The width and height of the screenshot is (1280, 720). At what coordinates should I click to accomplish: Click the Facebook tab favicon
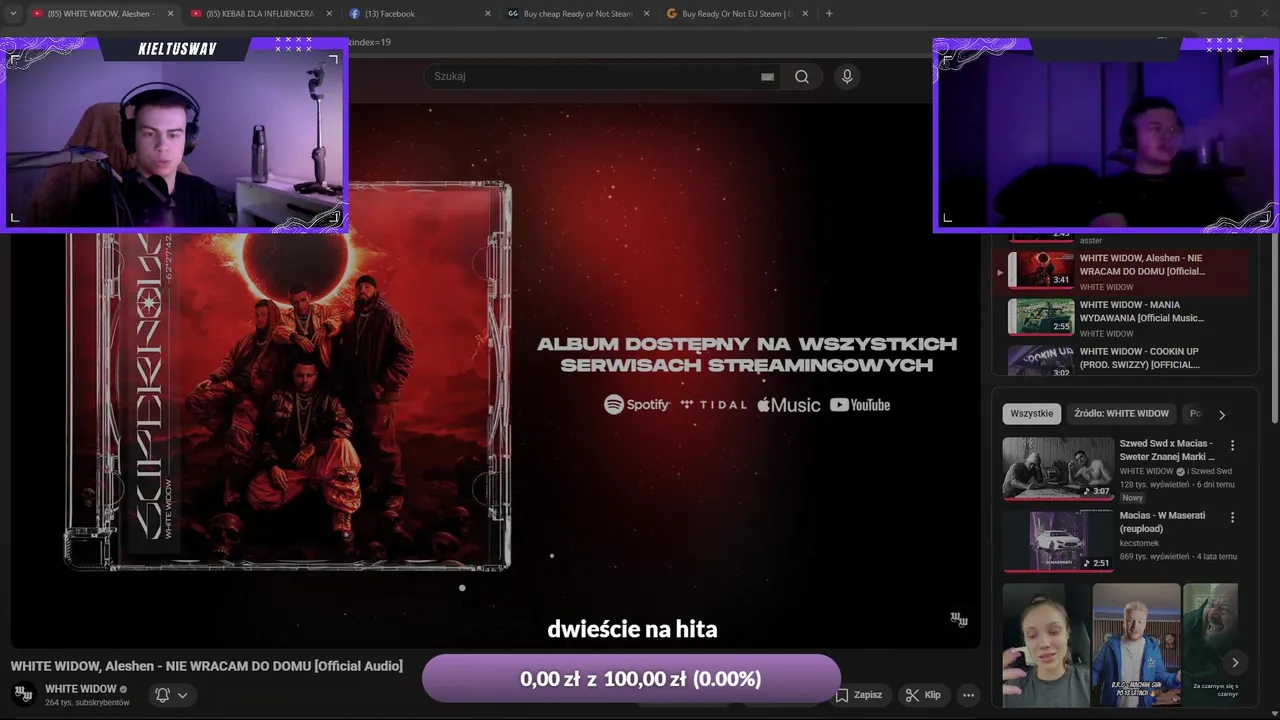355,14
